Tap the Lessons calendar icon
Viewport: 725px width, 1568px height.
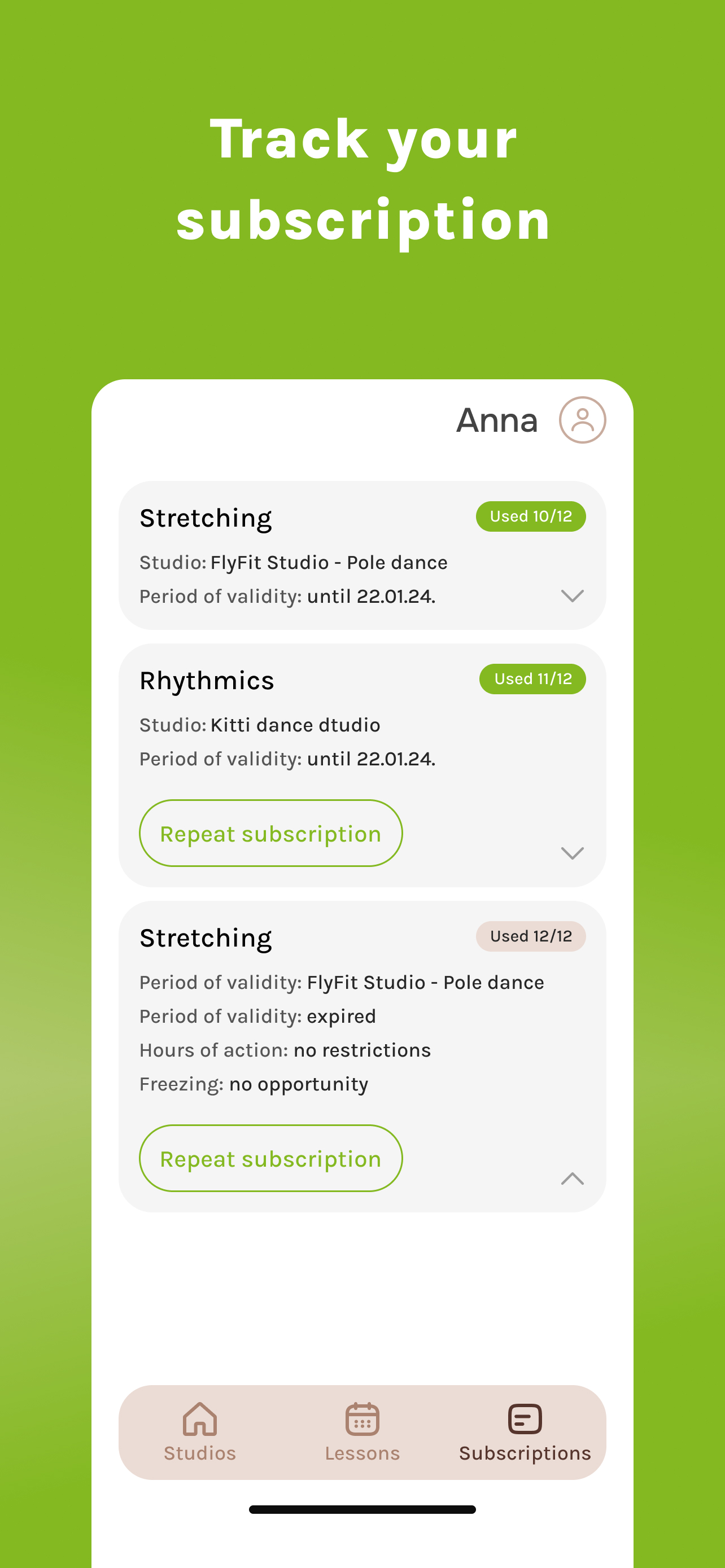[362, 1419]
